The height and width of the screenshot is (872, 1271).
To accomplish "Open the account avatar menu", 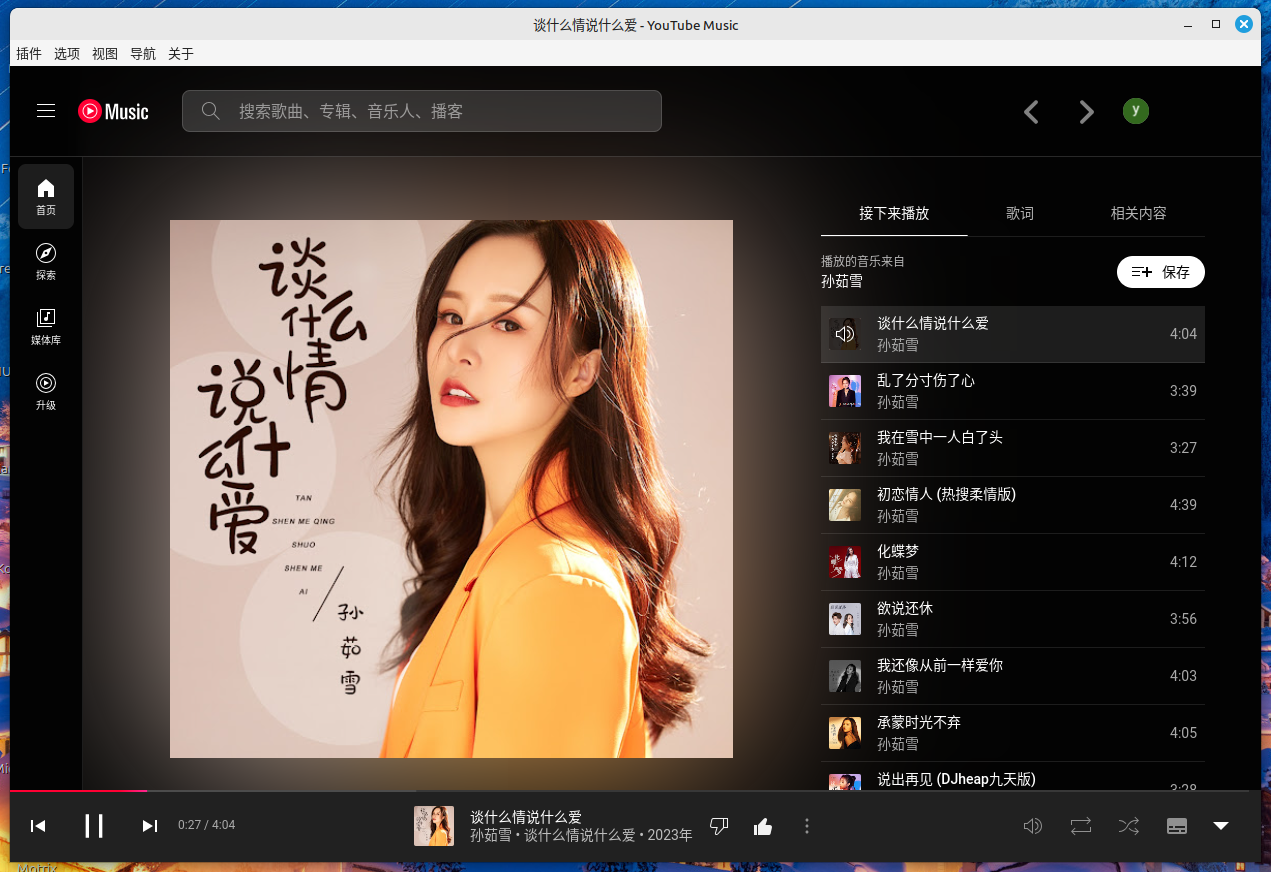I will click(x=1135, y=111).
